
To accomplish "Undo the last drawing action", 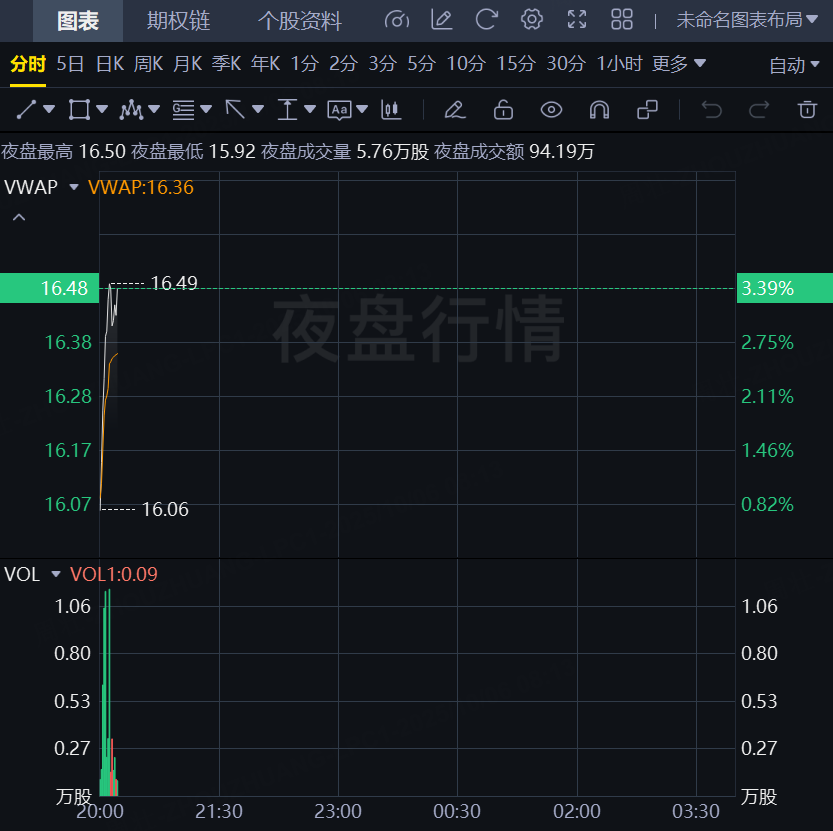I will [x=711, y=109].
